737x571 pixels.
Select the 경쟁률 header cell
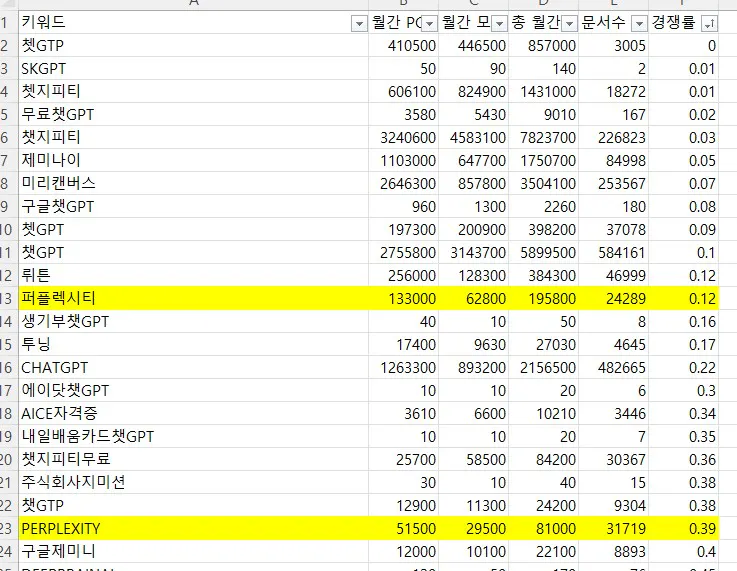click(x=683, y=22)
